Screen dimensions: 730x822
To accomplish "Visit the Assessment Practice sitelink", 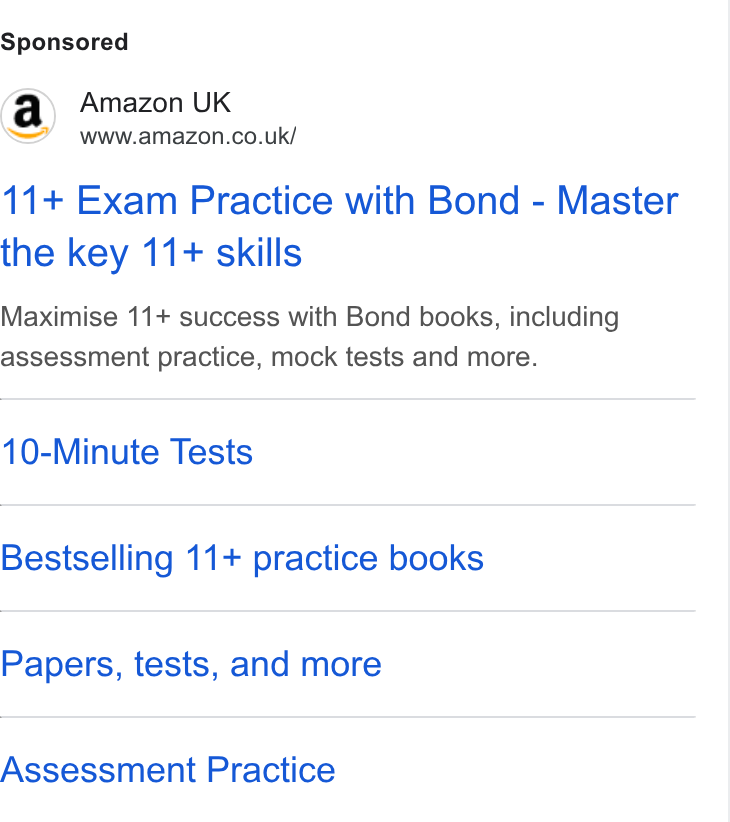I will [x=168, y=770].
